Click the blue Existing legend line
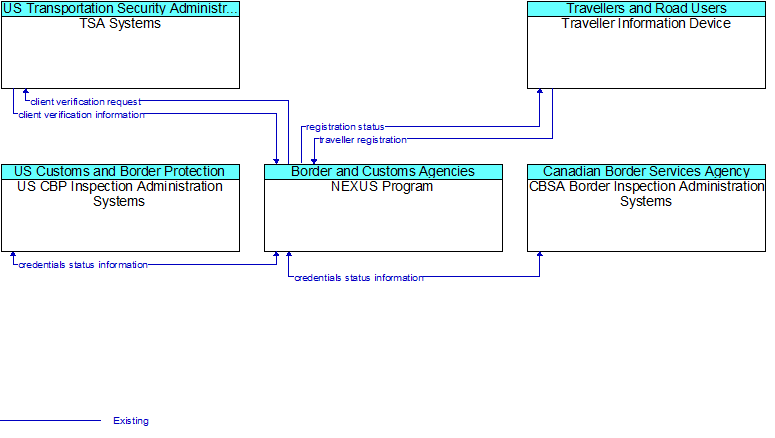 50,421
